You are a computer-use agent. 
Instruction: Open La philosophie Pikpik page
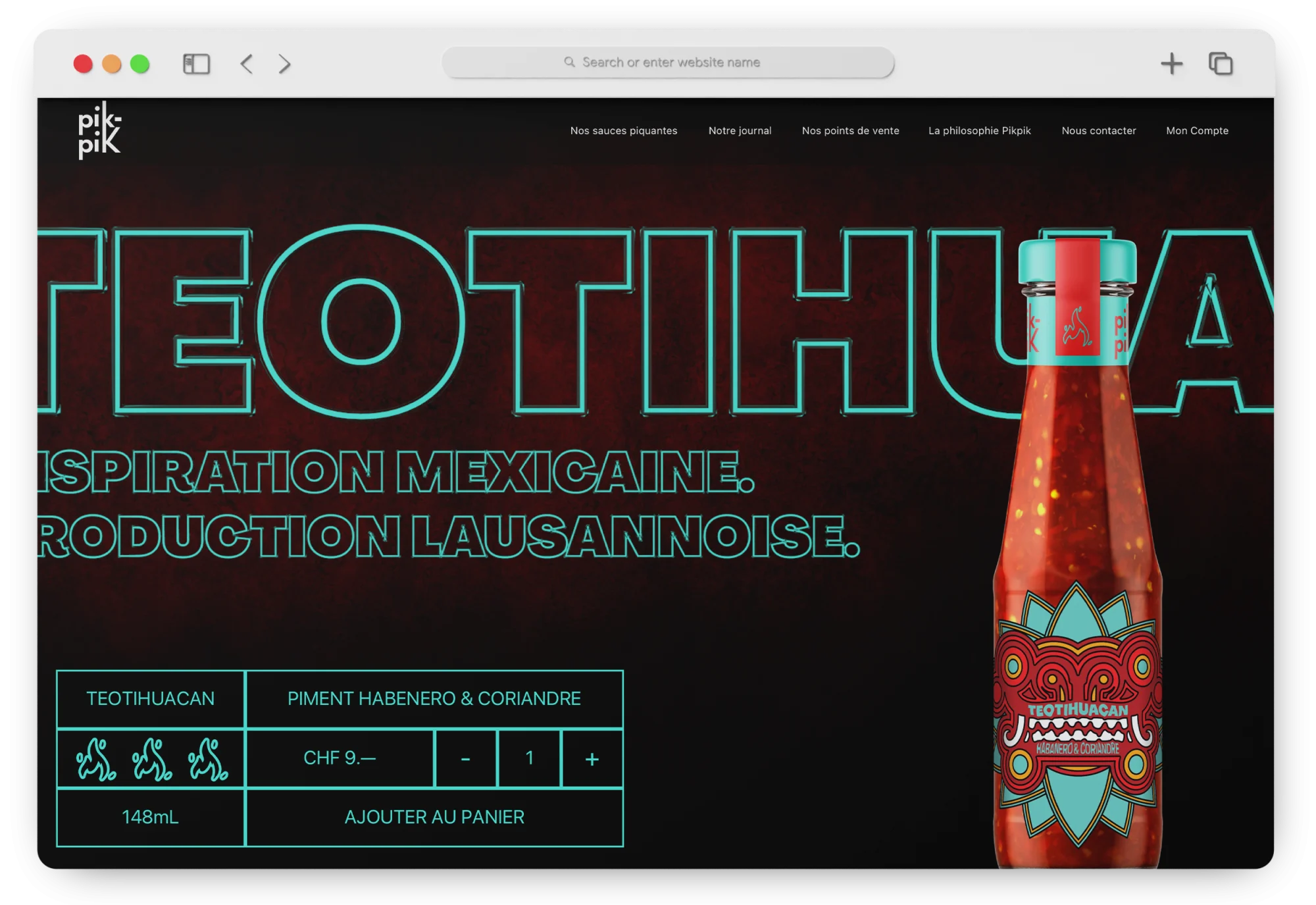pyautogui.click(x=980, y=131)
